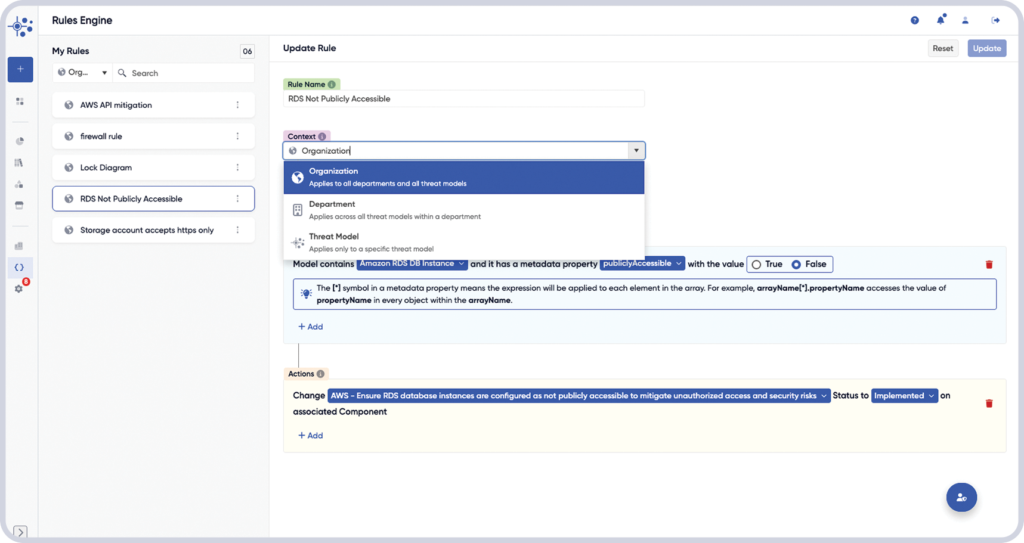Open the notifications bell
The image size is (1024, 543).
[x=941, y=20]
